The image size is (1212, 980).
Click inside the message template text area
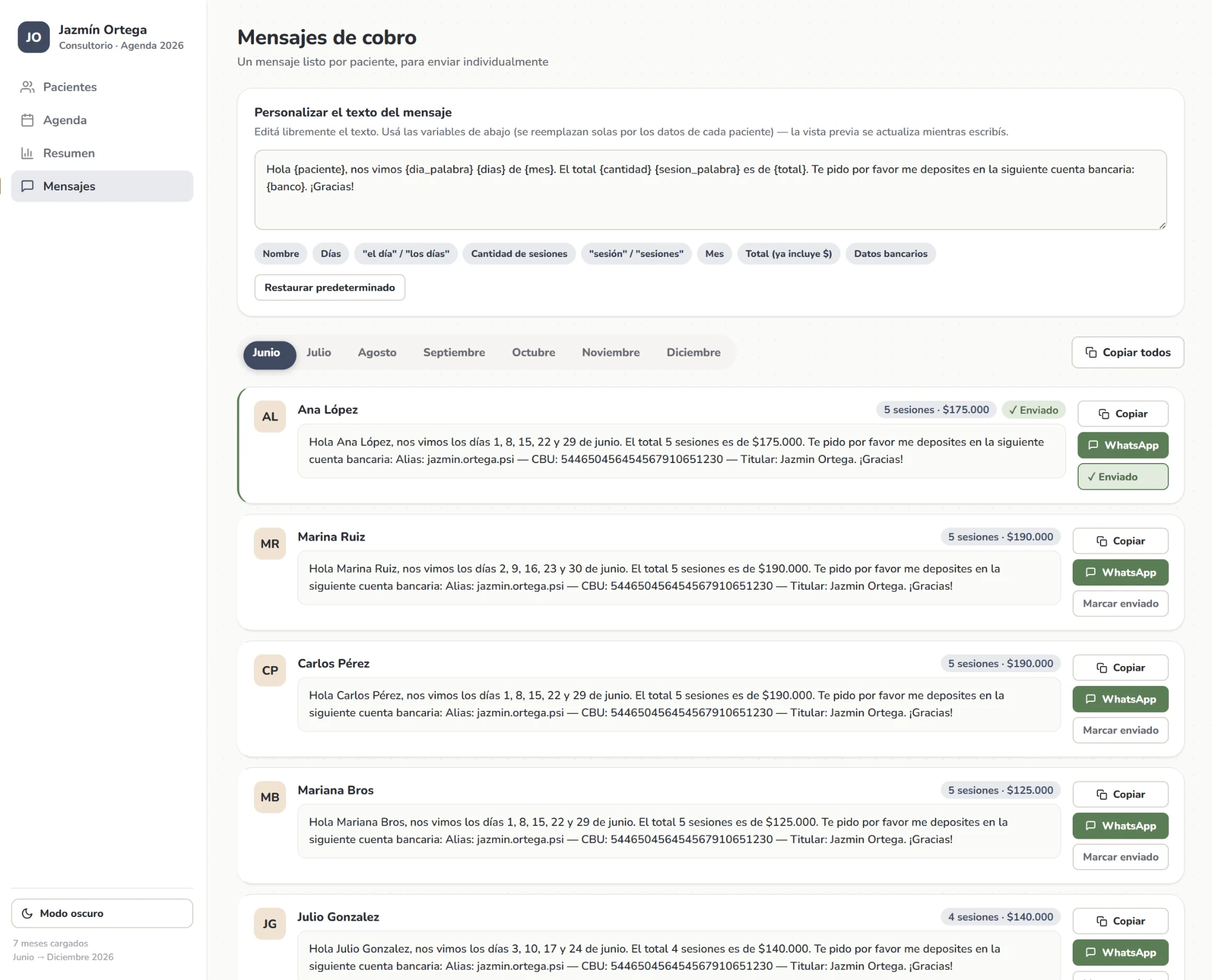coord(710,190)
